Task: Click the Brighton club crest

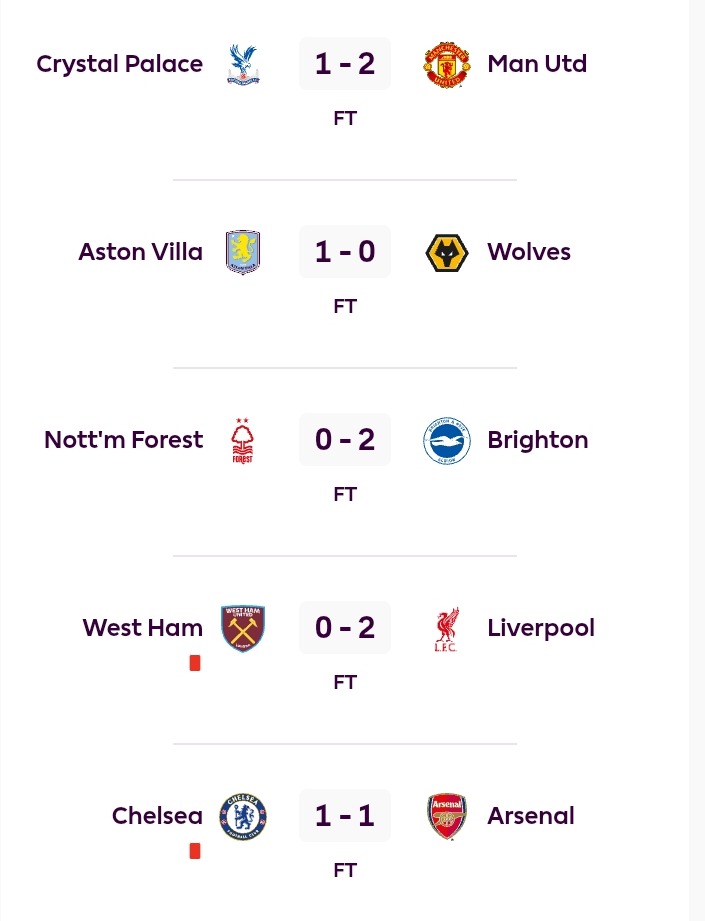Action: 446,440
